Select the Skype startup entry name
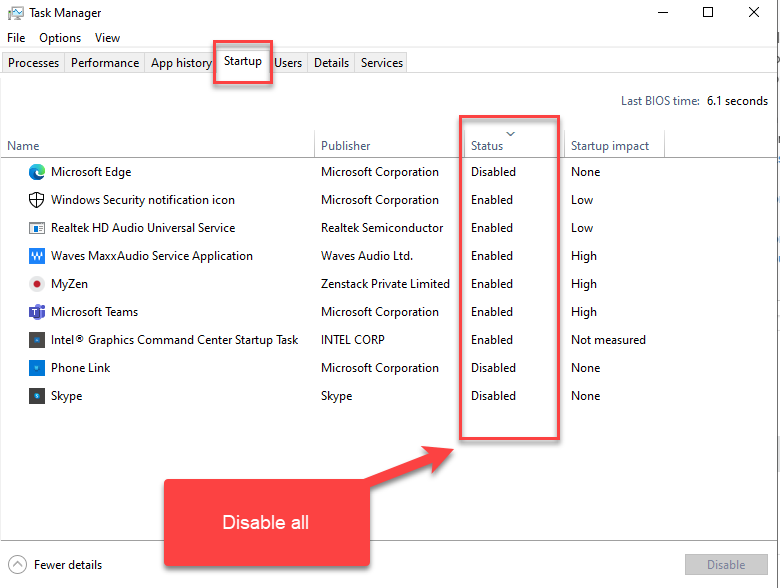 [67, 396]
